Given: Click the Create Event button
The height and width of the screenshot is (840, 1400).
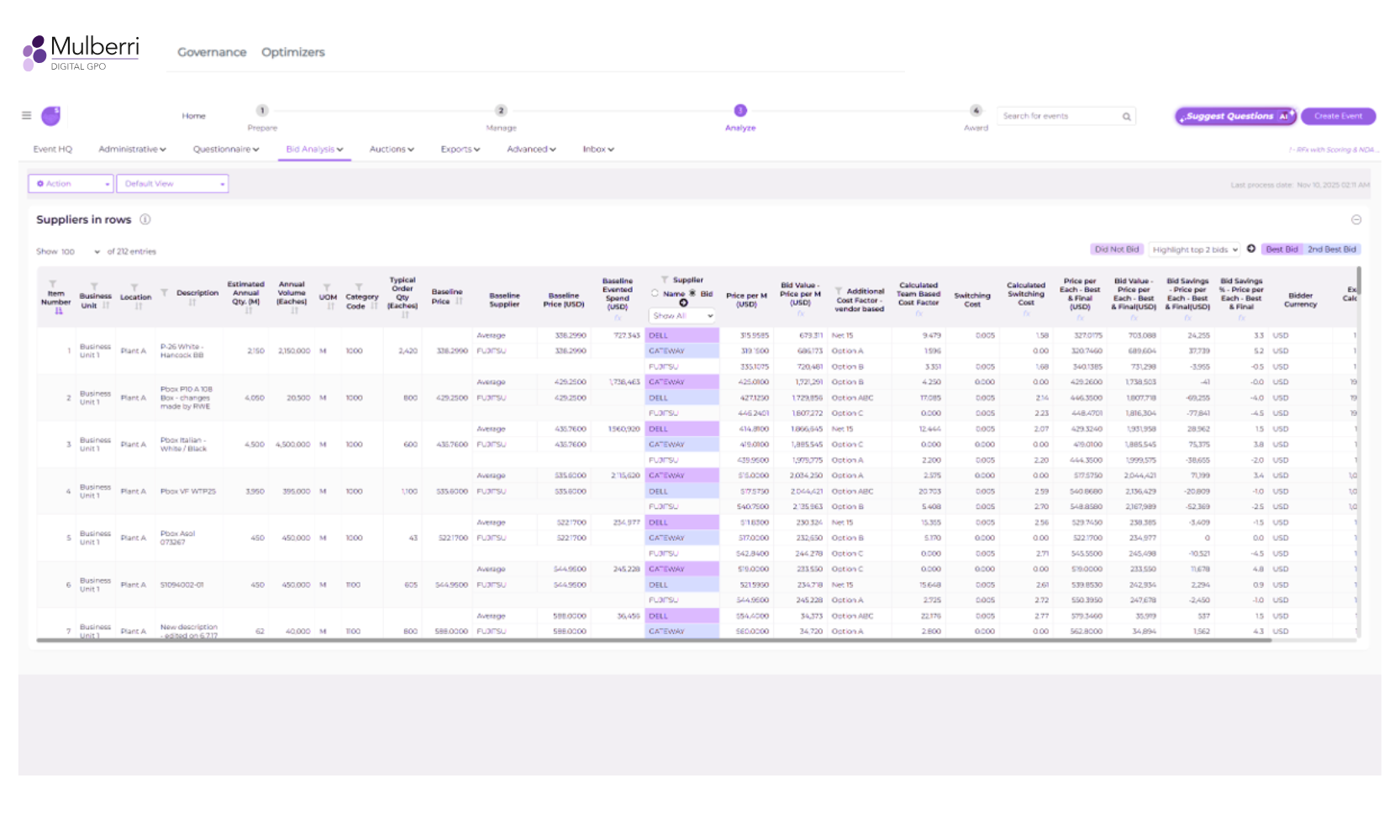Looking at the screenshot, I should pyautogui.click(x=1338, y=116).
